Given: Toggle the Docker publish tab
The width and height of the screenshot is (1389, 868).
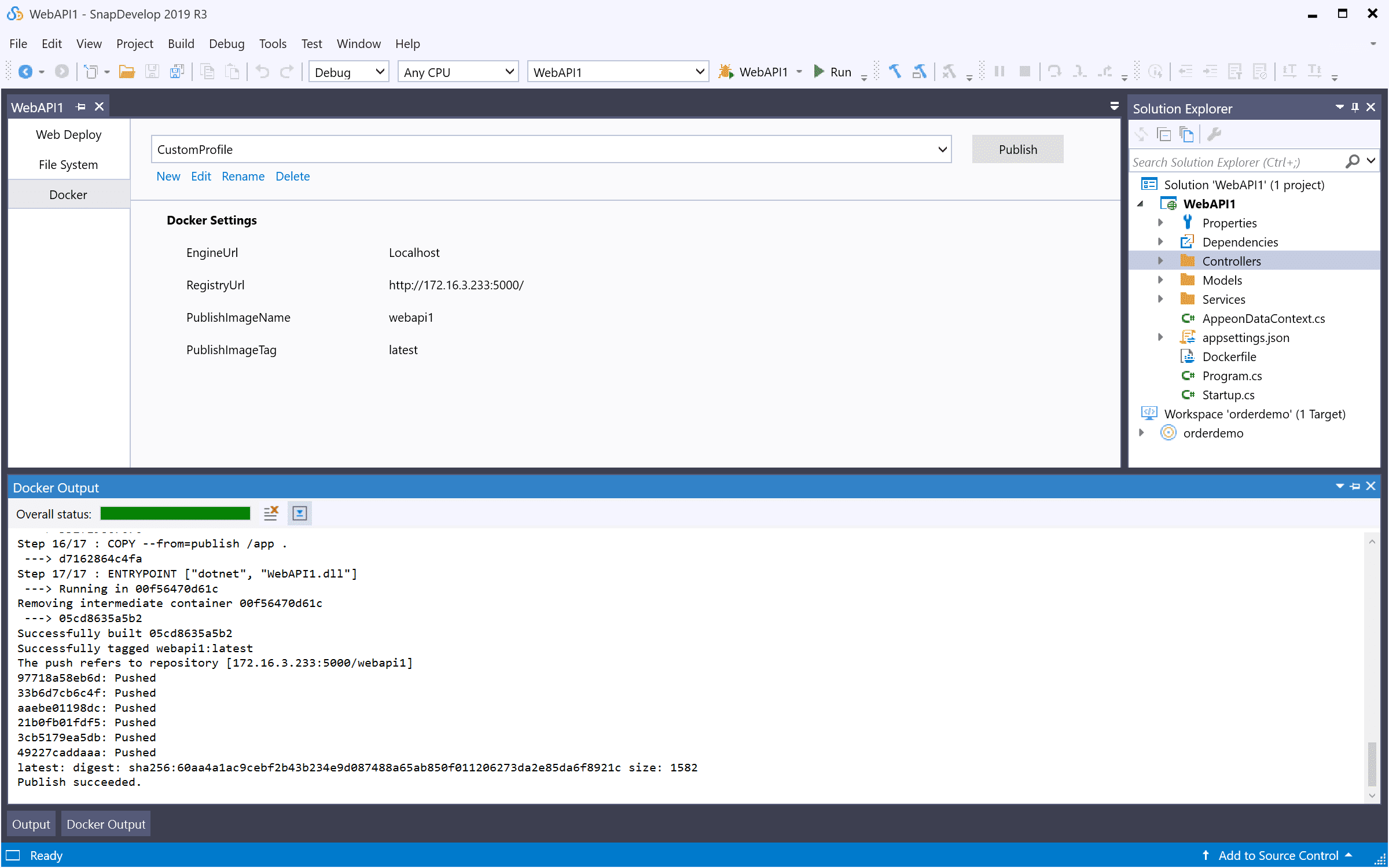Looking at the screenshot, I should point(67,194).
